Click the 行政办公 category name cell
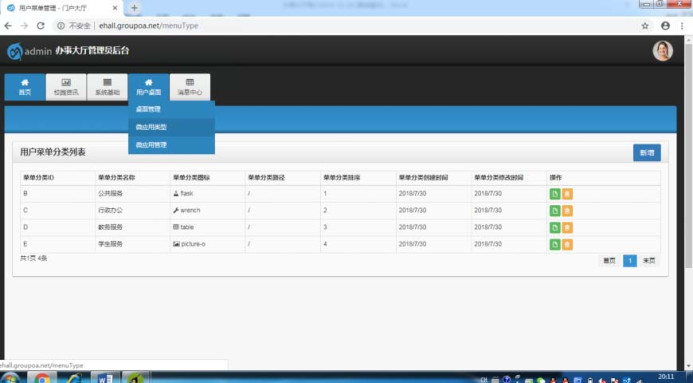This screenshot has width=693, height=383. point(110,210)
